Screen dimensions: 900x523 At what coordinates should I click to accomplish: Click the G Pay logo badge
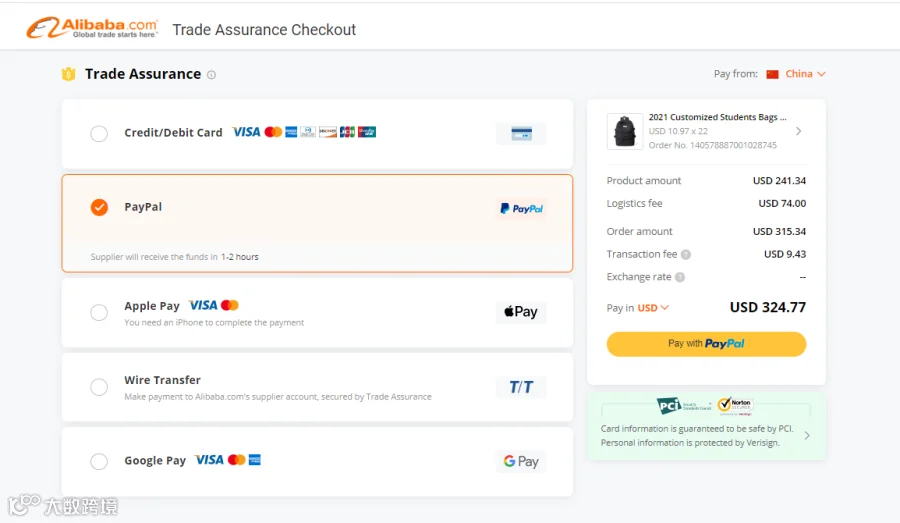click(521, 461)
